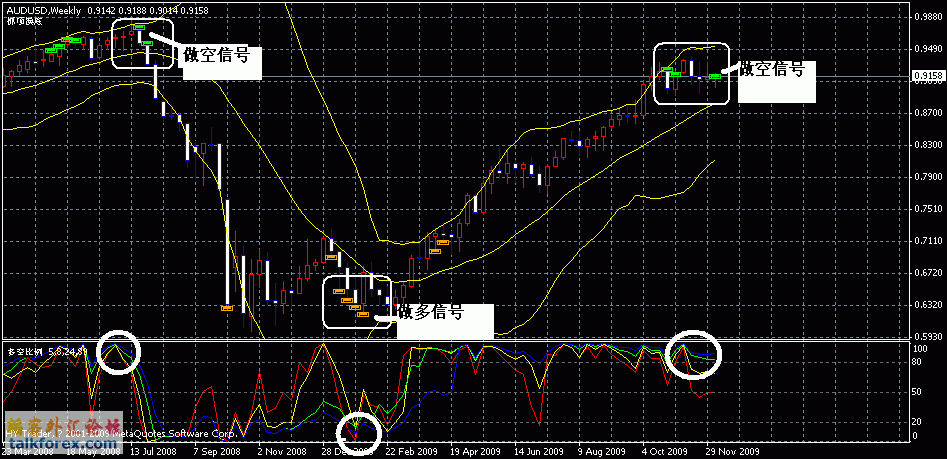Click the 0.6320 price axis label
The height and width of the screenshot is (459, 947).
coord(929,305)
